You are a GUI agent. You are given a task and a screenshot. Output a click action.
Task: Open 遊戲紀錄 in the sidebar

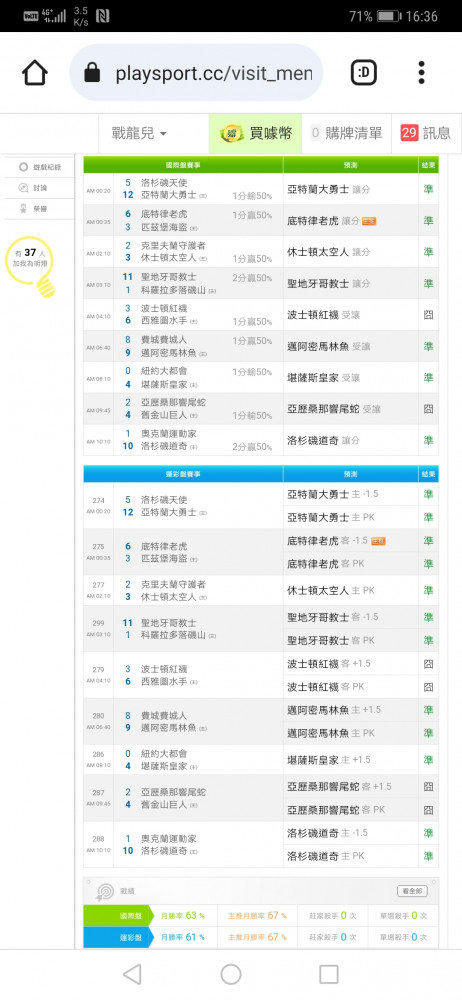pyautogui.click(x=40, y=167)
